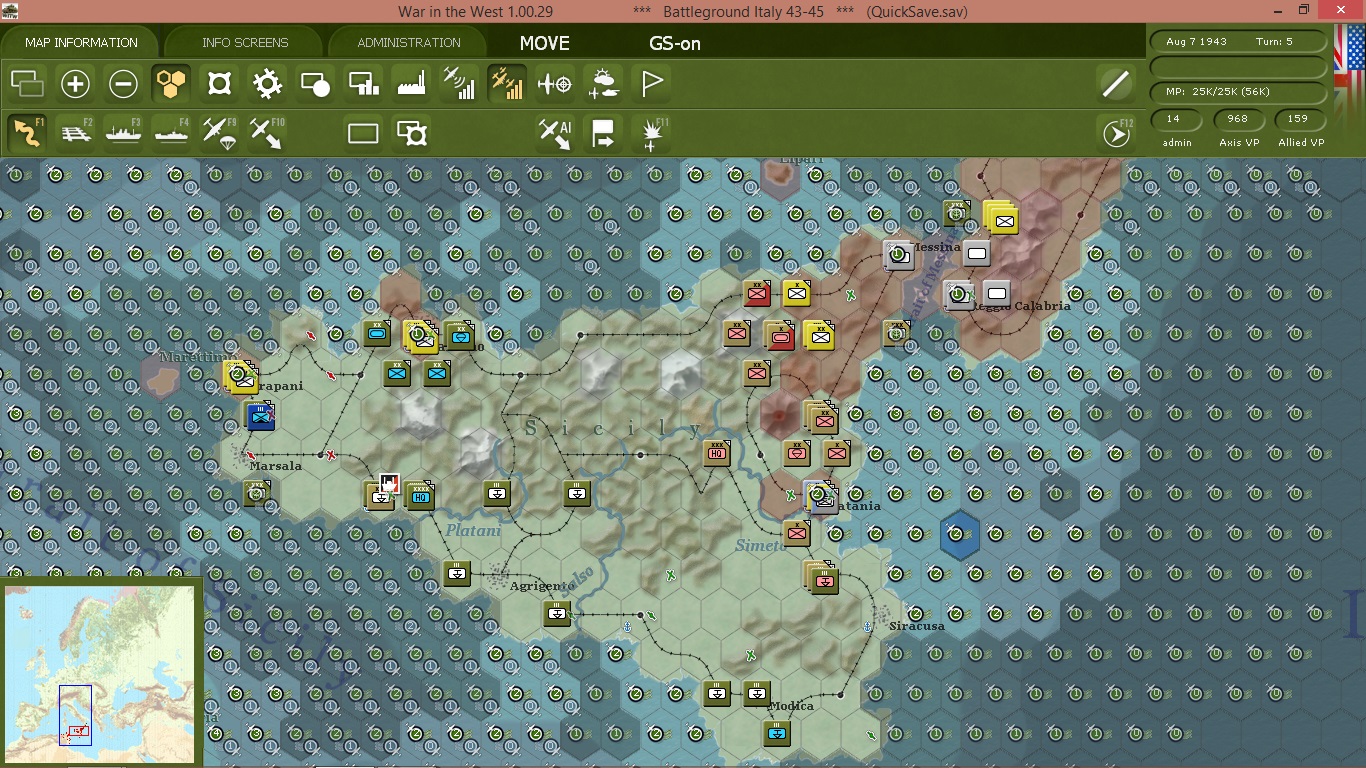Click the Modica city label

(791, 706)
